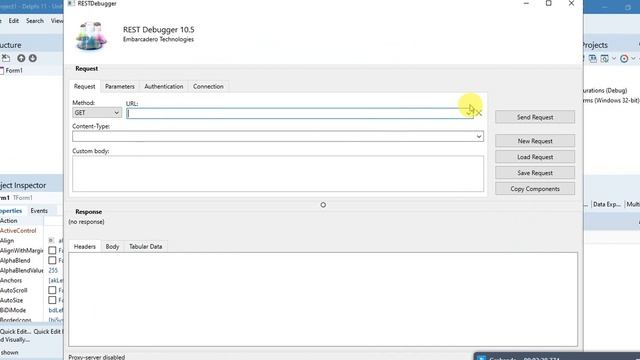Image resolution: width=640 pixels, height=360 pixels.
Task: Select the AlphaBlendValue 255 value
Action: click(x=53, y=270)
